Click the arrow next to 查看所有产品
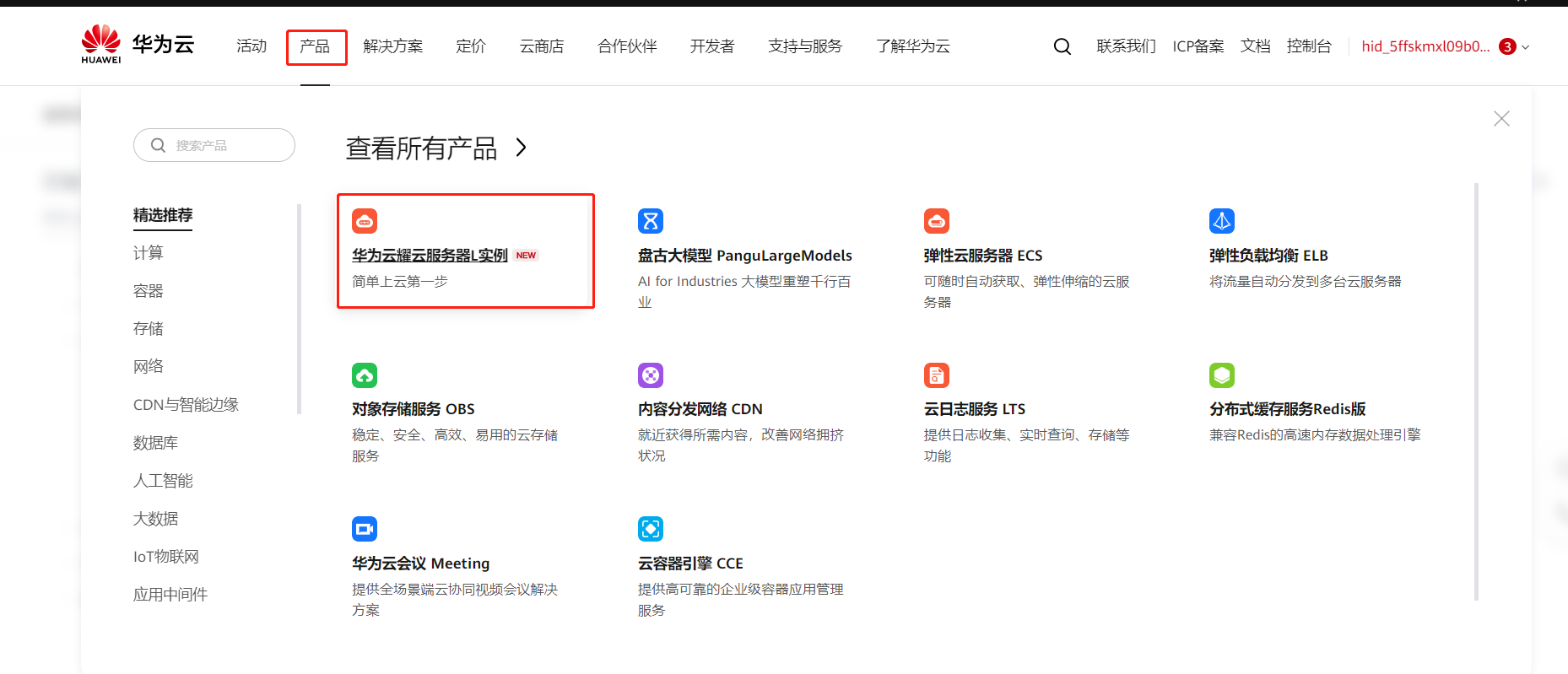 522,148
